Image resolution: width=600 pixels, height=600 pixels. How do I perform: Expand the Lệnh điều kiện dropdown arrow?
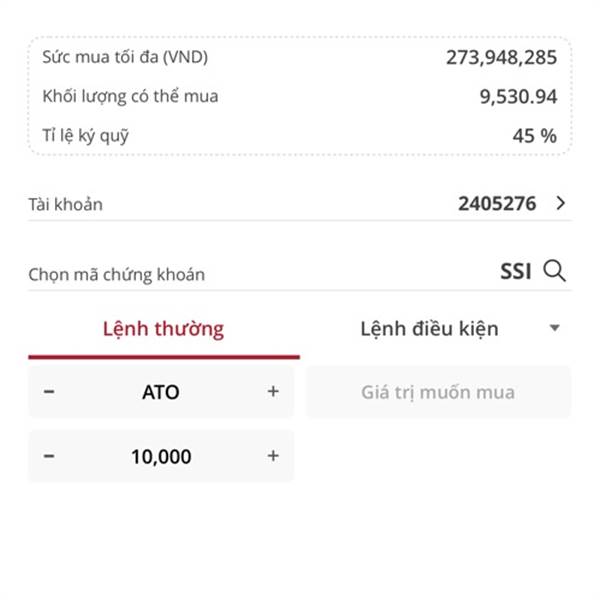coord(554,328)
